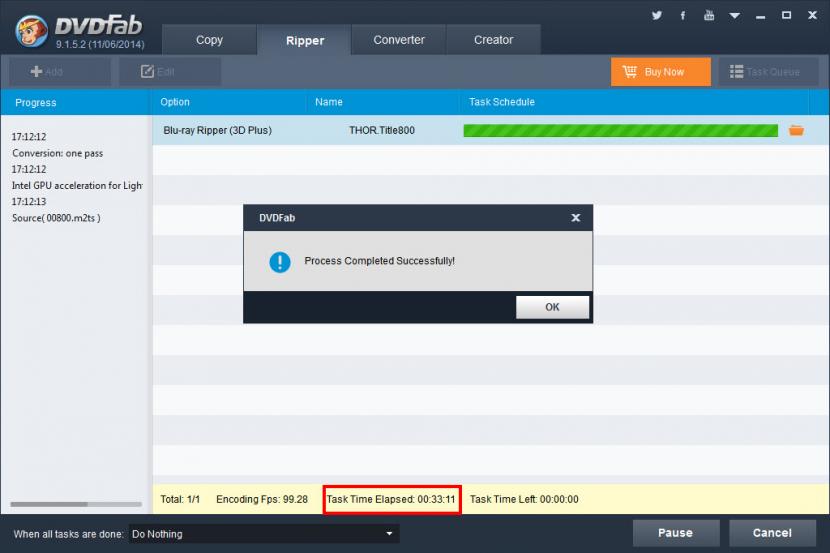Click the Process Completed Successfully message
Image resolution: width=830 pixels, height=553 pixels.
click(380, 261)
